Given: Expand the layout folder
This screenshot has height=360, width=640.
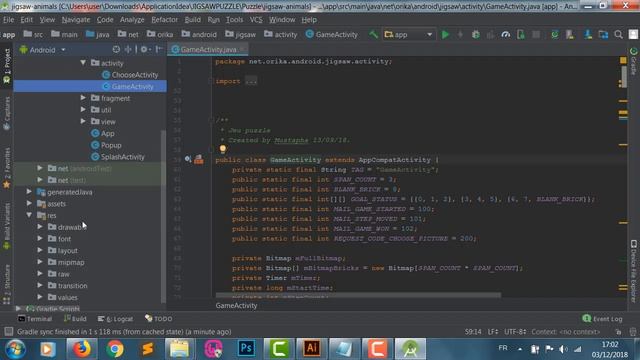Looking at the screenshot, I should coord(40,250).
